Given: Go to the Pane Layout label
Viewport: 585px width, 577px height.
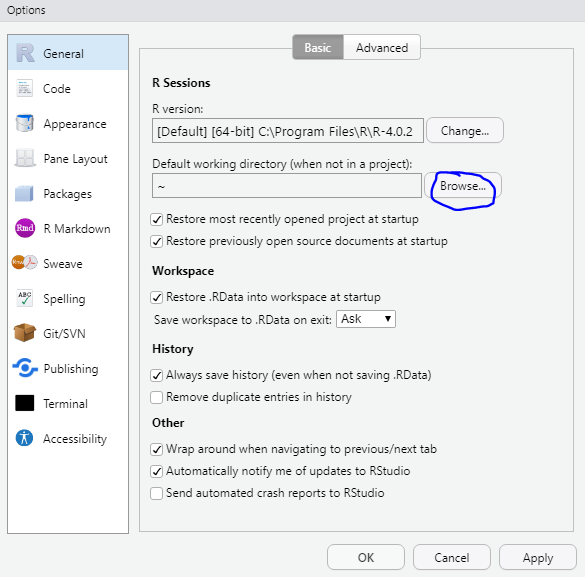Looking at the screenshot, I should (x=75, y=159).
